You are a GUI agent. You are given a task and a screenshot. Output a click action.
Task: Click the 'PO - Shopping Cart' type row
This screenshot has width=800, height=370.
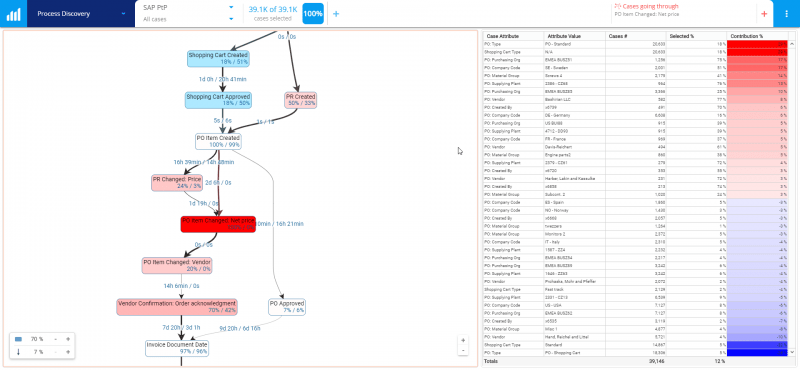(x=635, y=353)
